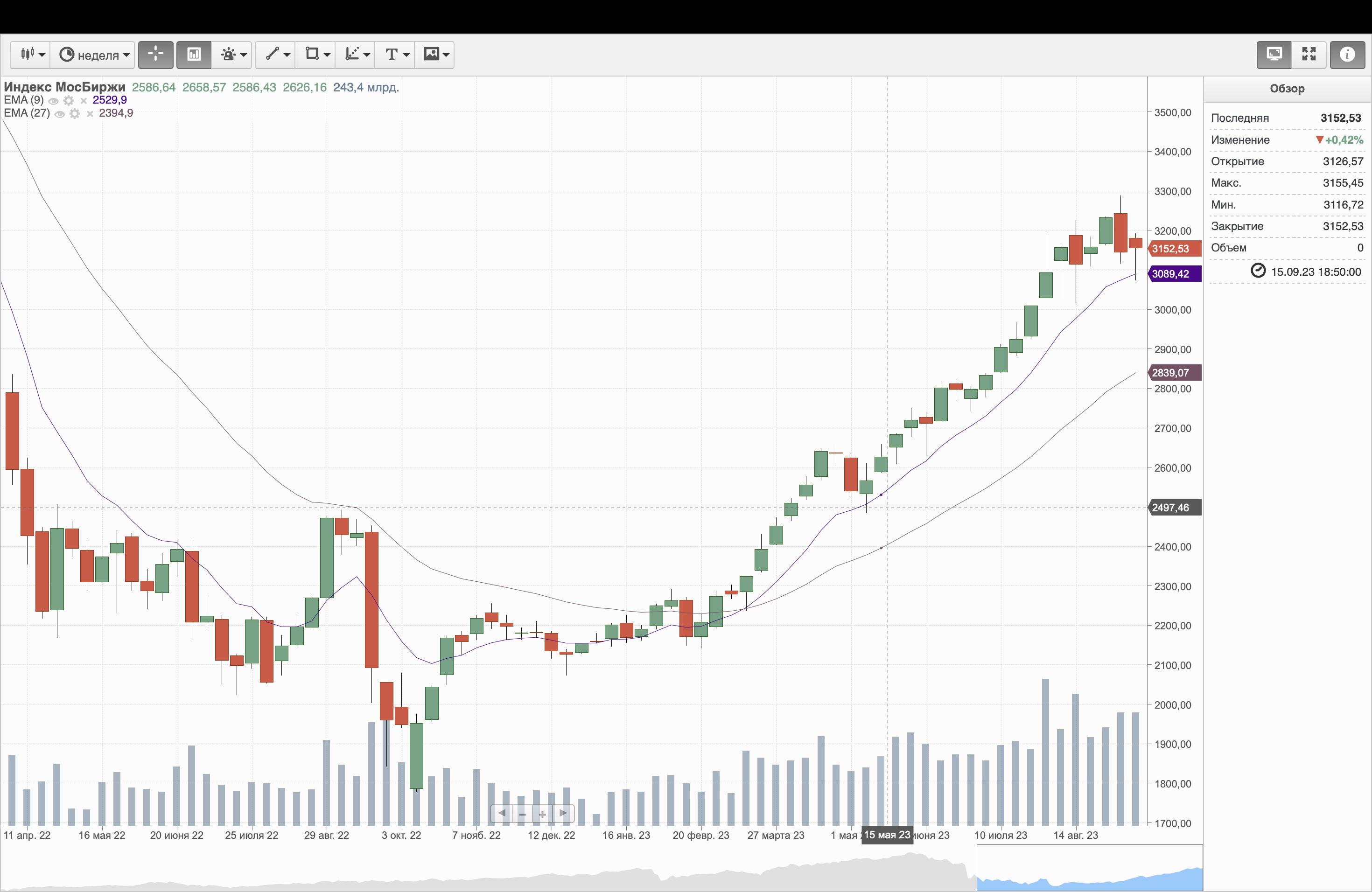Image resolution: width=1372 pixels, height=892 pixels.
Task: Click the '3 окт. 22' date axis label
Action: [401, 836]
